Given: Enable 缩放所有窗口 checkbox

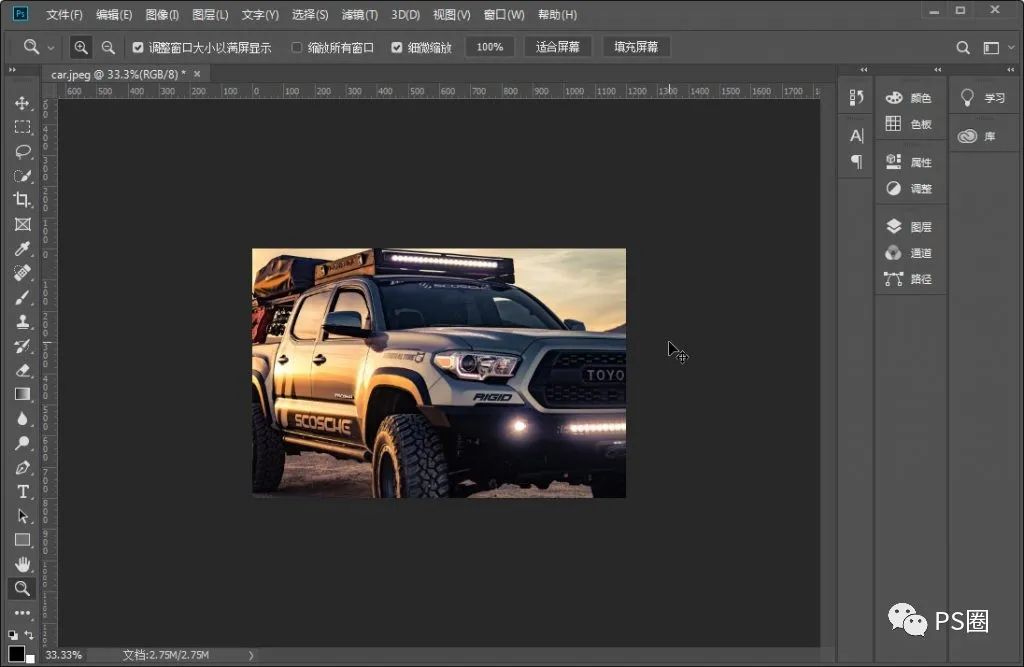Looking at the screenshot, I should tap(296, 48).
